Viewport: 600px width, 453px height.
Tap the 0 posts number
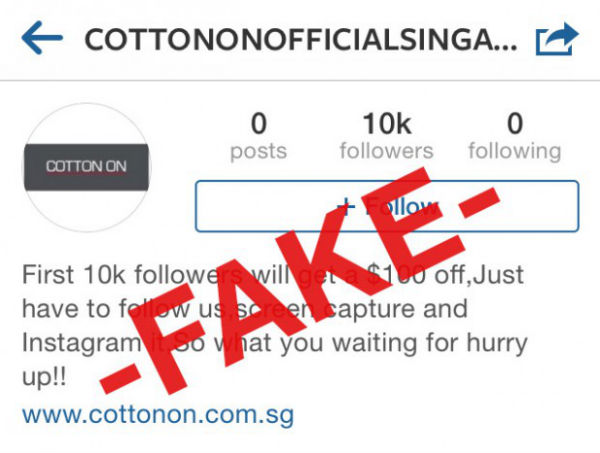259,124
